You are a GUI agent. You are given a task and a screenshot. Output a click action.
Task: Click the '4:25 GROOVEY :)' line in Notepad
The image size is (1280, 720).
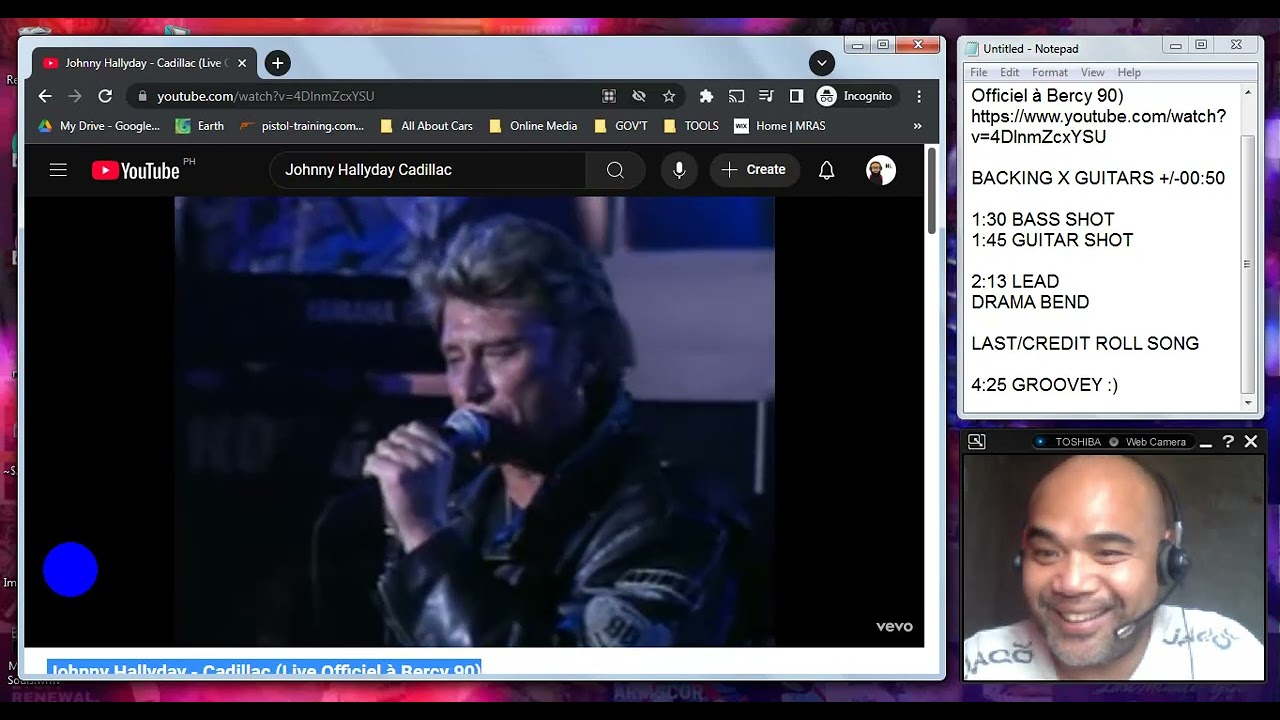tap(1044, 384)
